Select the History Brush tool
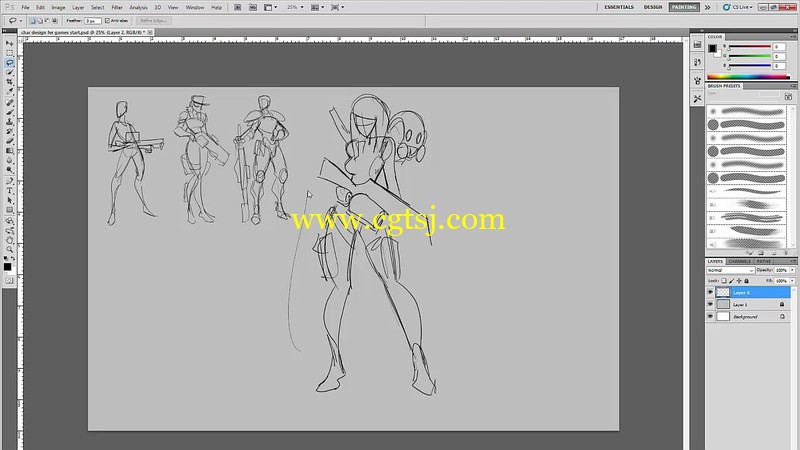800x450 pixels. click(x=10, y=132)
